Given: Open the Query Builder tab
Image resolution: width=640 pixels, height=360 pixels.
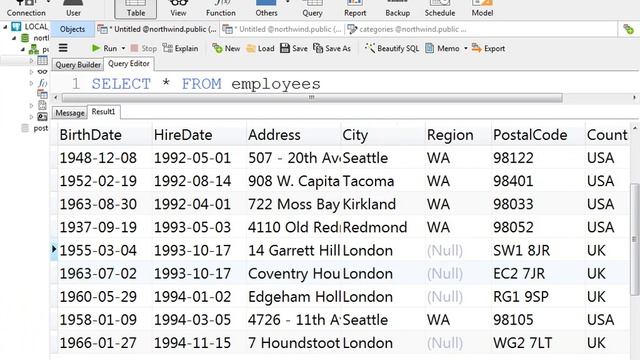Looking at the screenshot, I should [x=78, y=65].
